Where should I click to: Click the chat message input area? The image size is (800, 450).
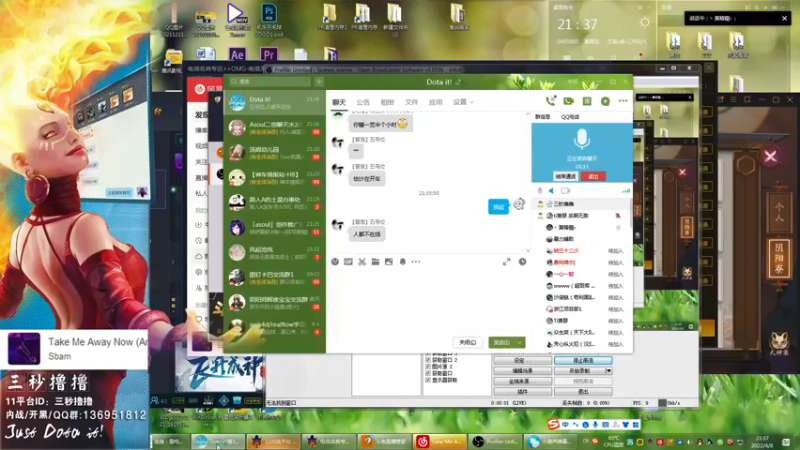click(428, 301)
